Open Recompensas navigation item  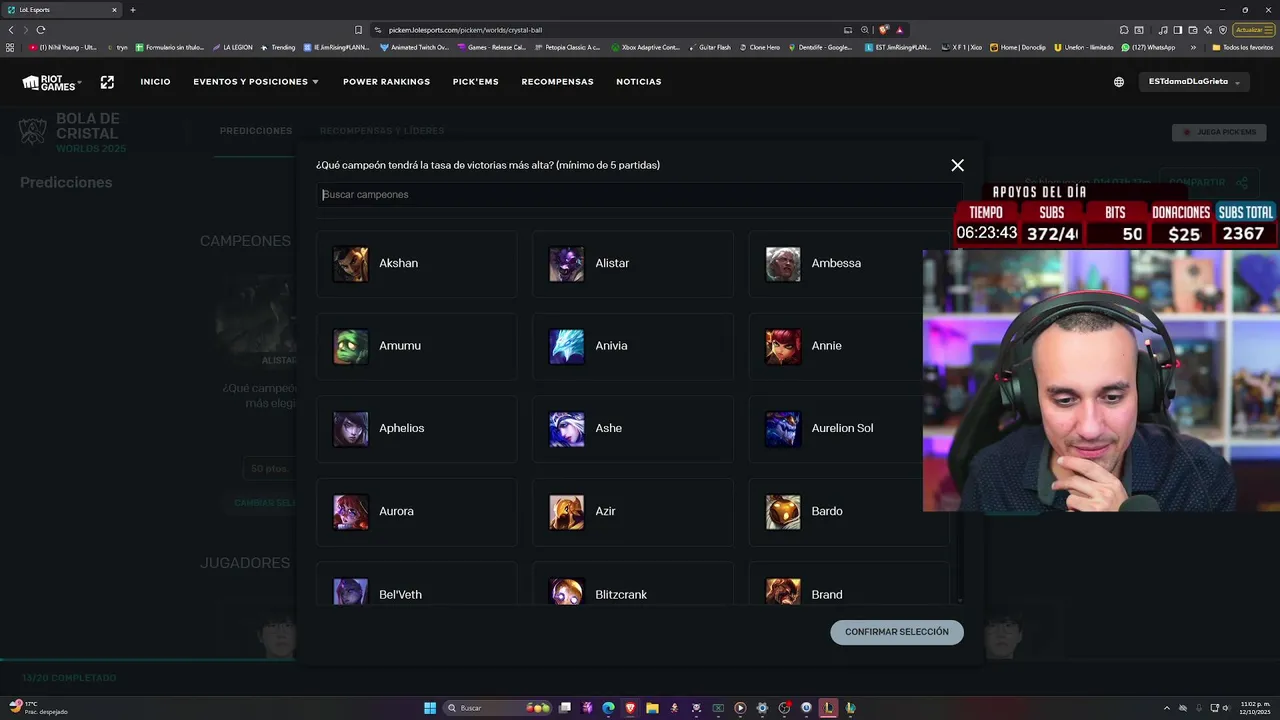557,82
